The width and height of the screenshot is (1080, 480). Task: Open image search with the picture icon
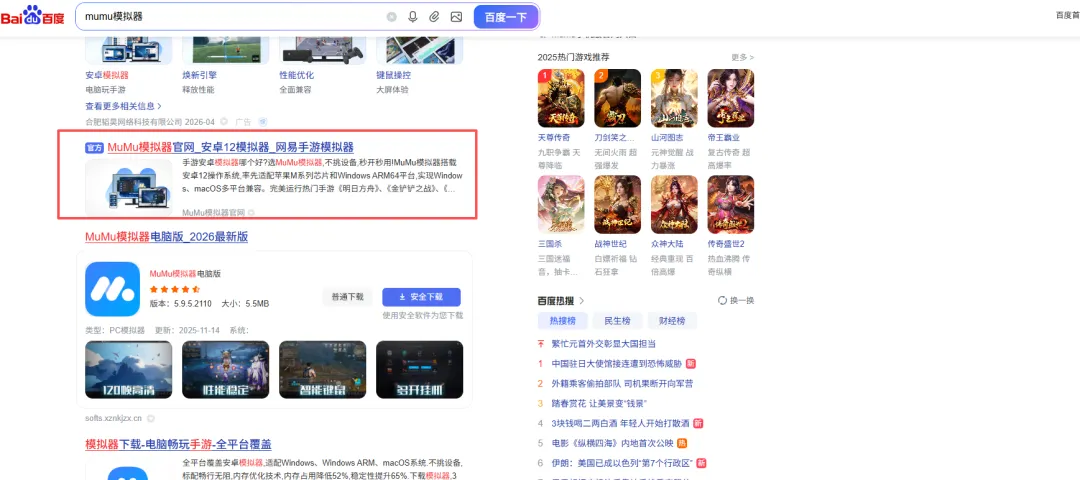(x=456, y=17)
